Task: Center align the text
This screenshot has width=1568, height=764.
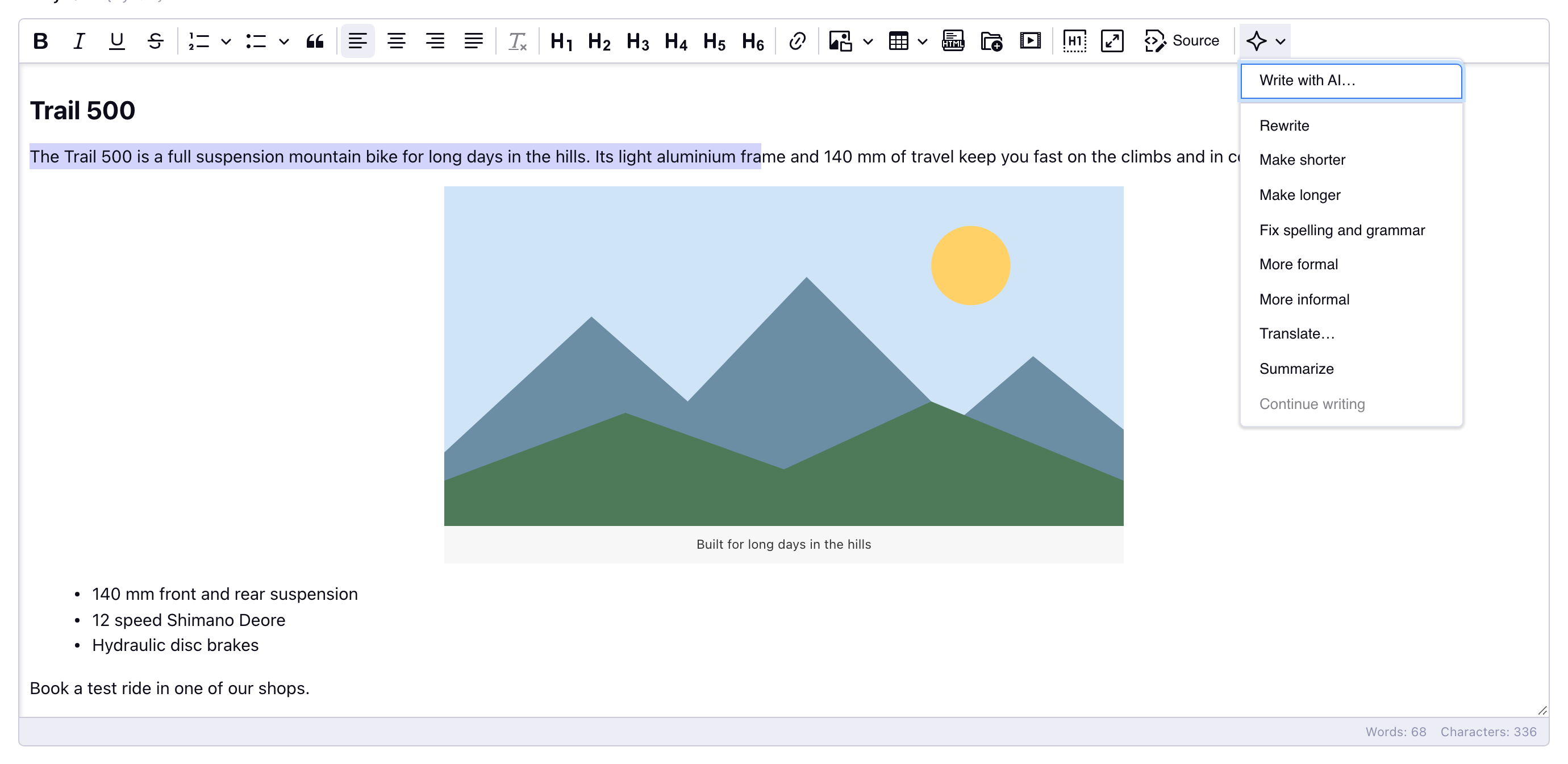Action: [x=397, y=41]
